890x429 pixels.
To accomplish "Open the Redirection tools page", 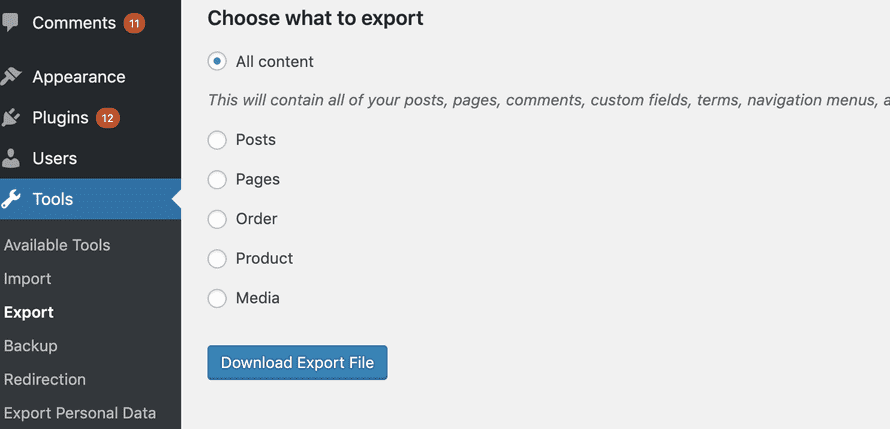I will [x=45, y=380].
